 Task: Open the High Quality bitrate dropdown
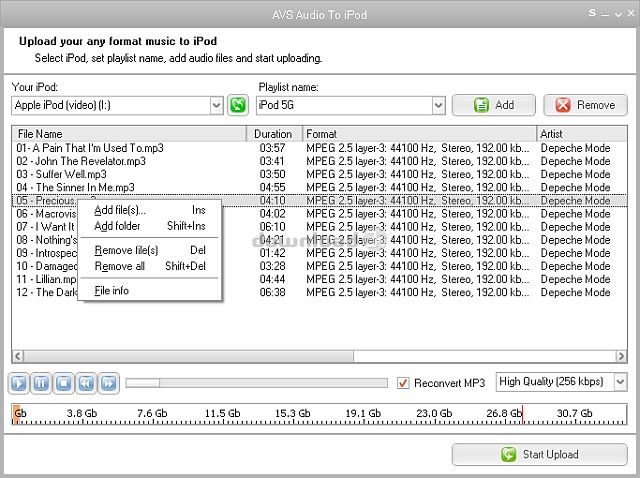pyautogui.click(x=620, y=382)
